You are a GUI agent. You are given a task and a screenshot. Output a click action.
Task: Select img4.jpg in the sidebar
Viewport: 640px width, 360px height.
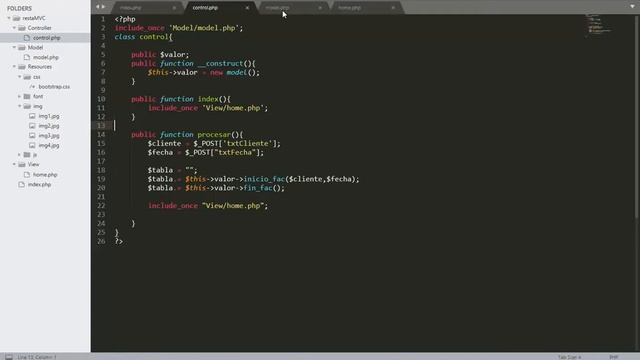pyautogui.click(x=49, y=145)
